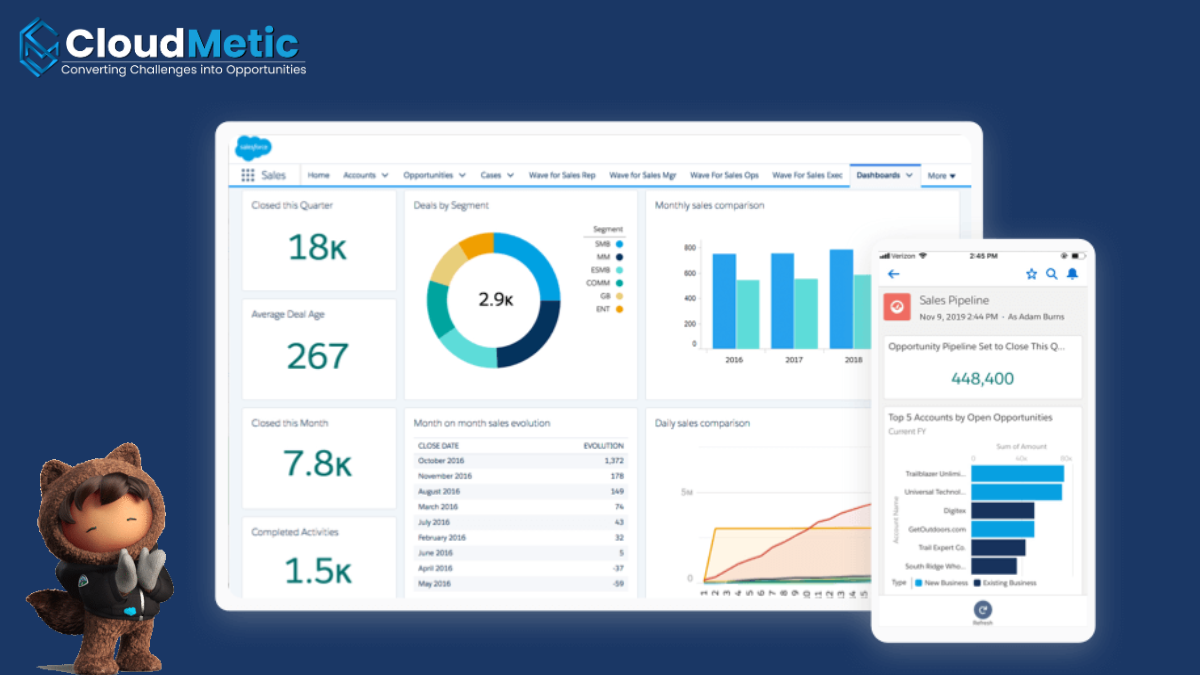Tap the Universal Technol... bar on phone

[1017, 492]
